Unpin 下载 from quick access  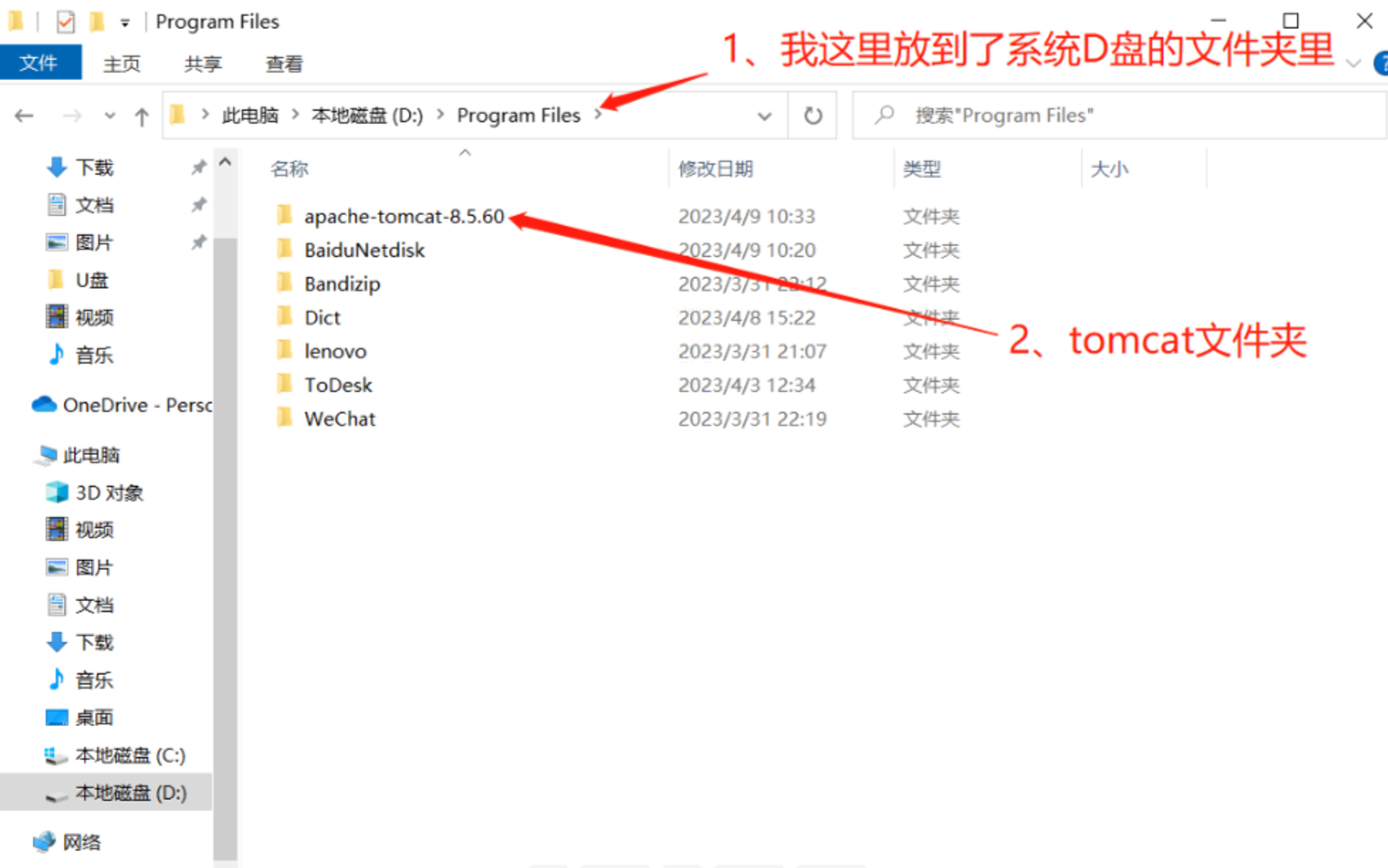(x=198, y=168)
